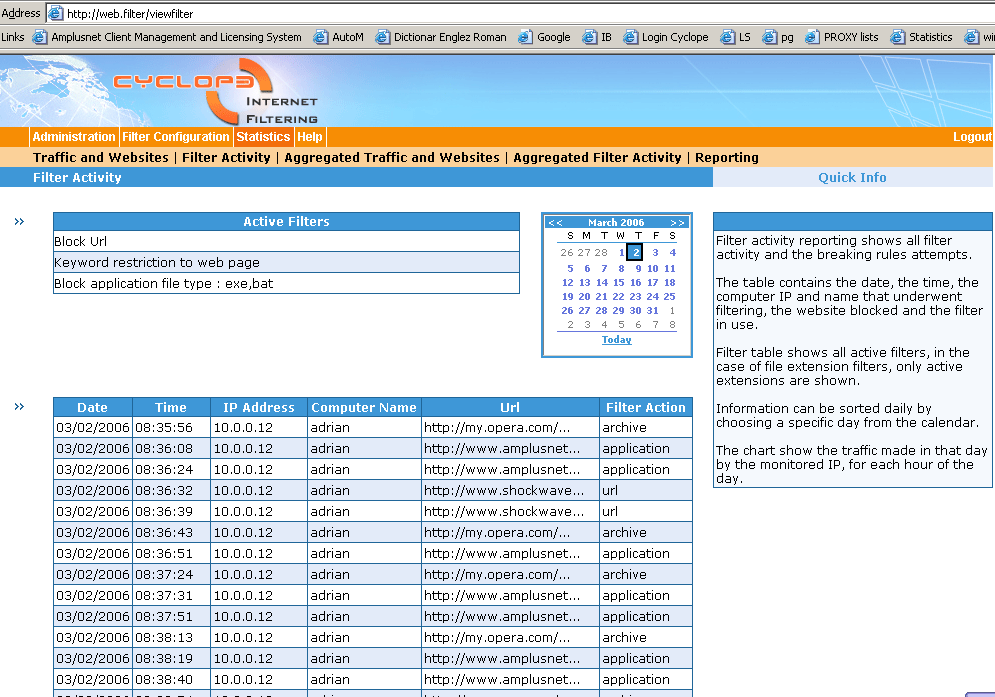Click the Url column header
The height and width of the screenshot is (697, 995).
[x=510, y=408]
